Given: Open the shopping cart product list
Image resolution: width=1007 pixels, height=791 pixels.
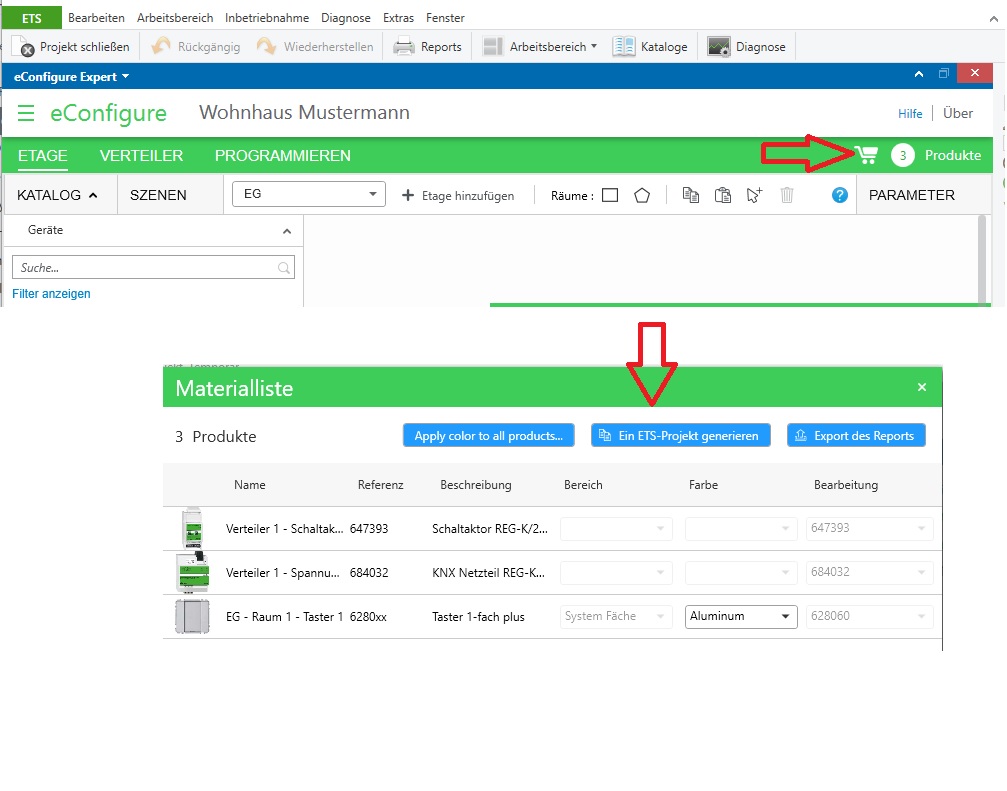Looking at the screenshot, I should 866,155.
